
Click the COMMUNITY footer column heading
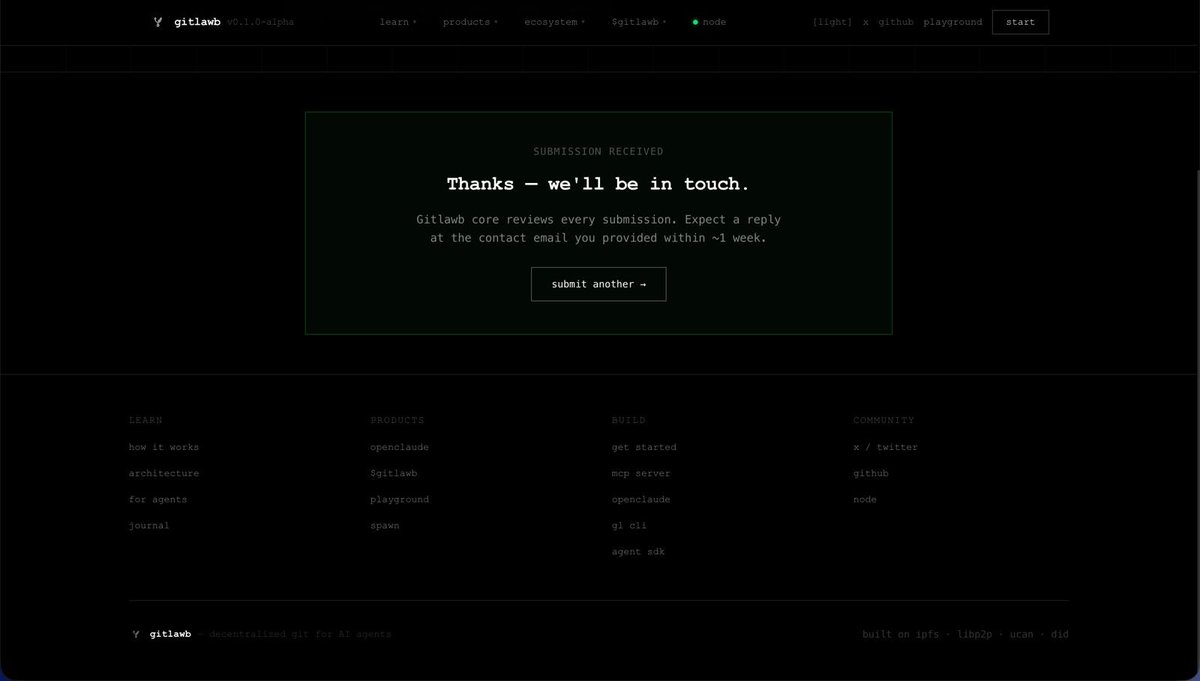(x=883, y=420)
